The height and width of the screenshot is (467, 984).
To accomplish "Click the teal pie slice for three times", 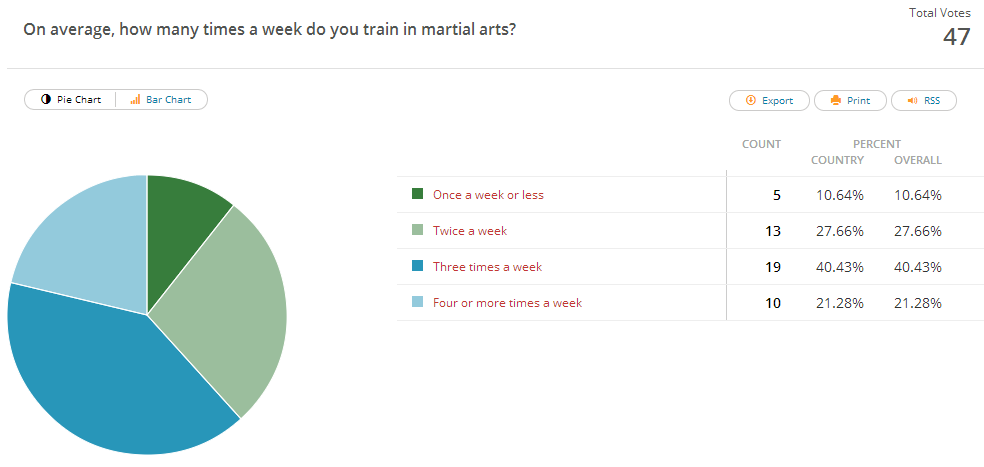I will [110, 385].
